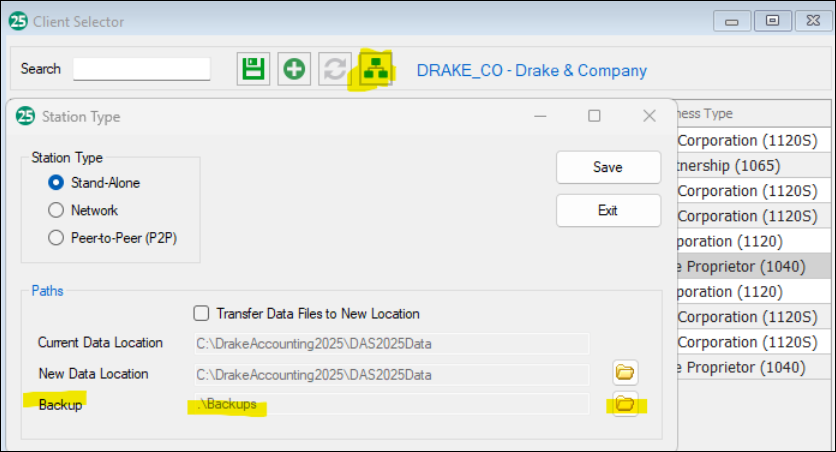This screenshot has width=836, height=452.
Task: Browse folder for Backup path
Action: pyautogui.click(x=625, y=403)
